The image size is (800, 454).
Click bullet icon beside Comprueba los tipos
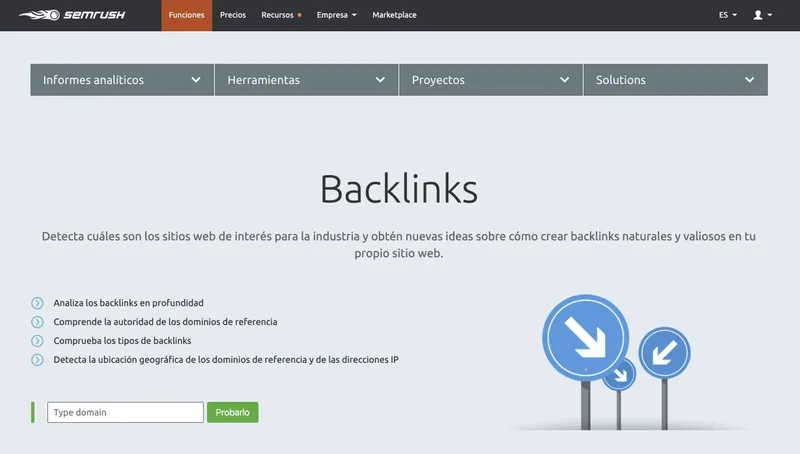pyautogui.click(x=37, y=341)
